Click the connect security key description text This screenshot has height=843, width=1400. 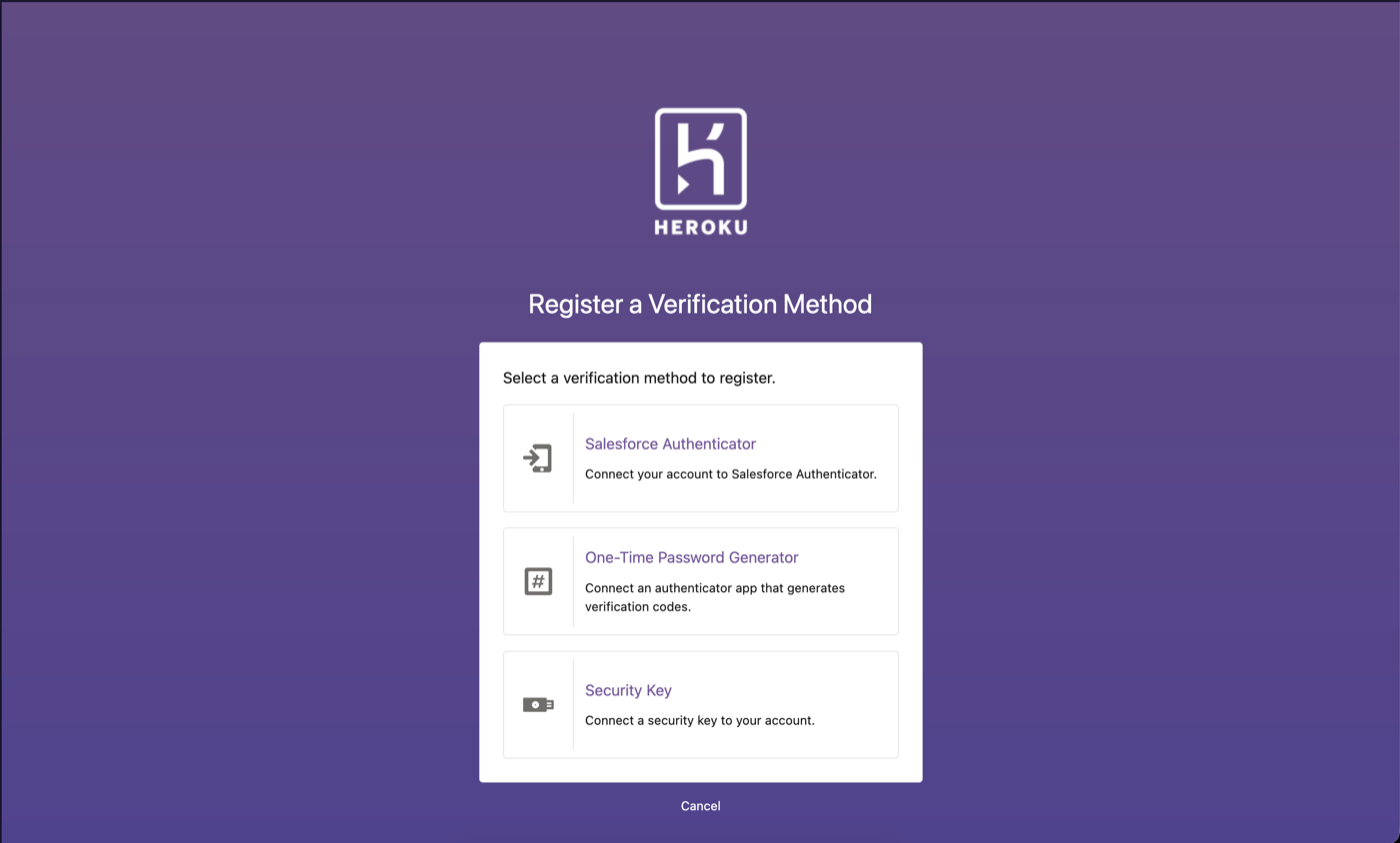click(701, 720)
